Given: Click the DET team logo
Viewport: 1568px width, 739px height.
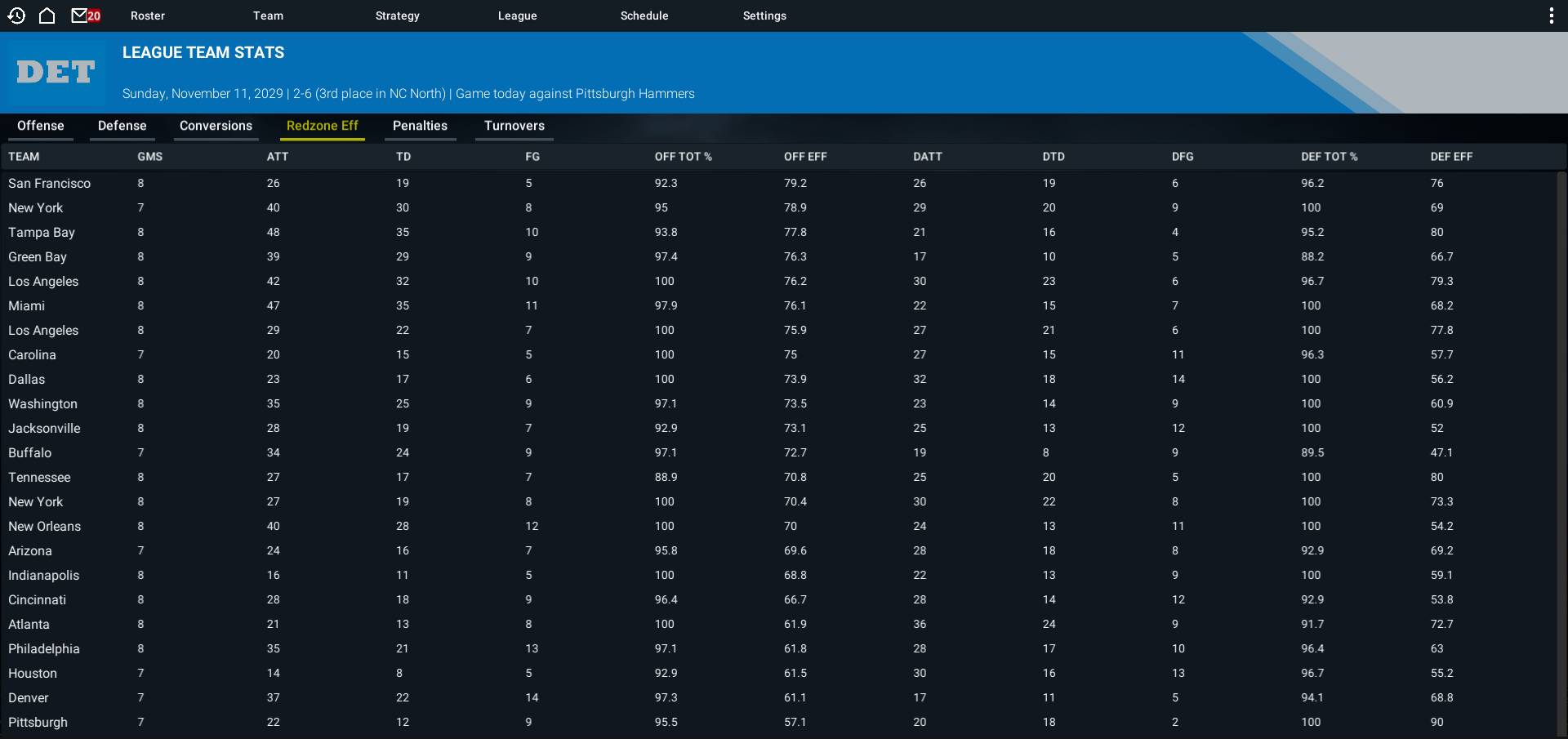Looking at the screenshot, I should point(56,73).
